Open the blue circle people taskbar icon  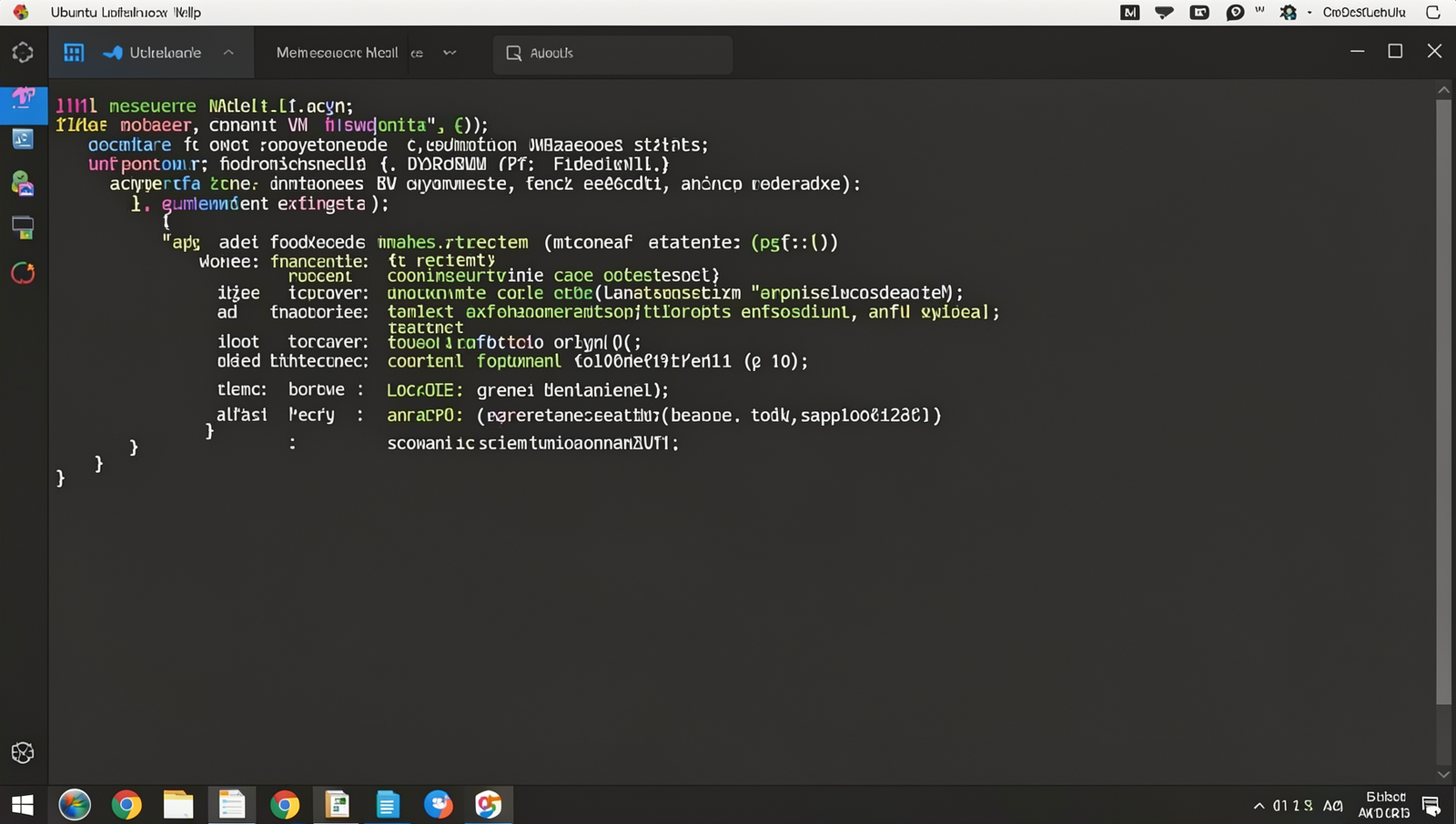pyautogui.click(x=439, y=805)
